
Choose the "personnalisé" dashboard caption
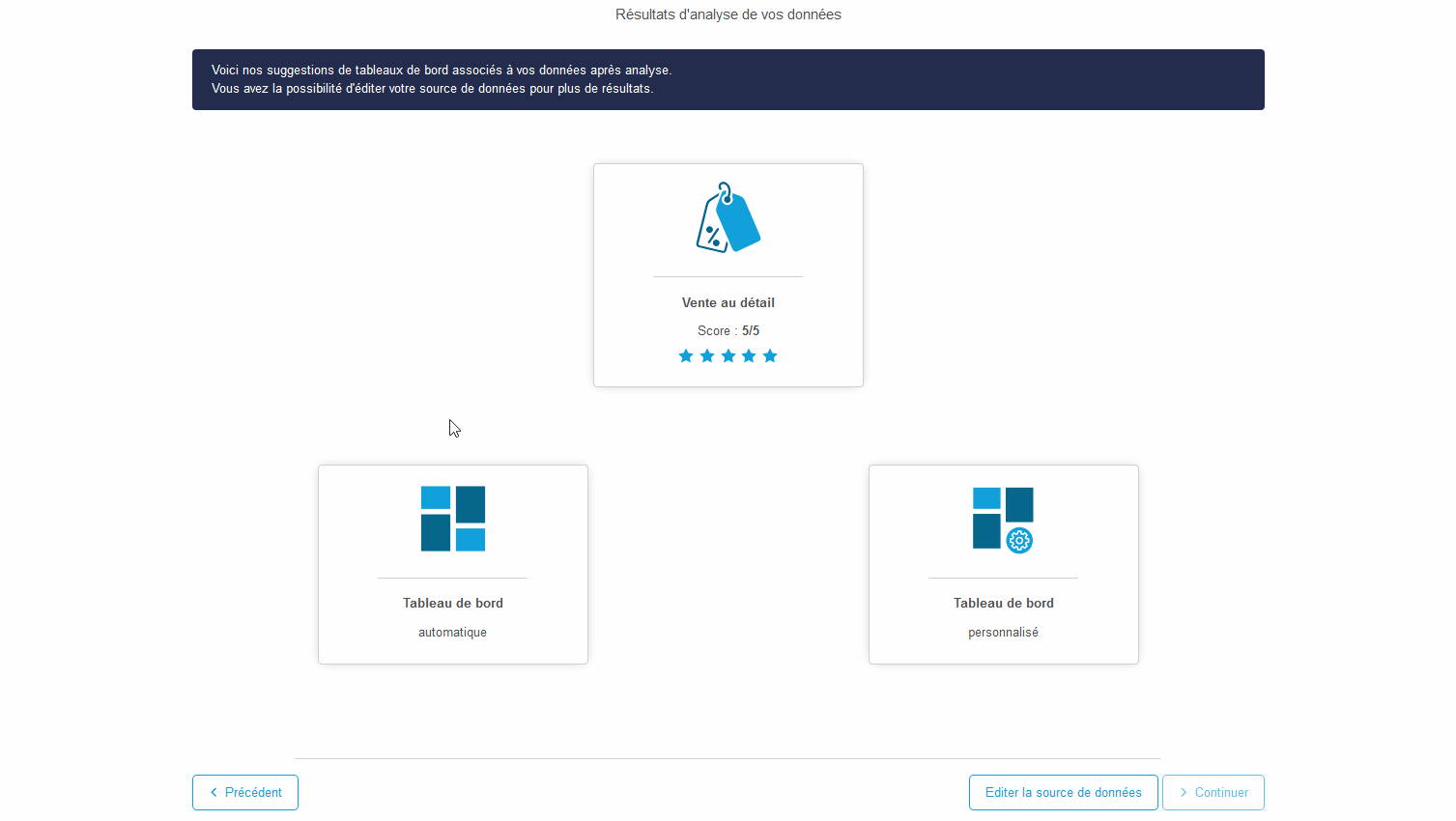point(1003,633)
